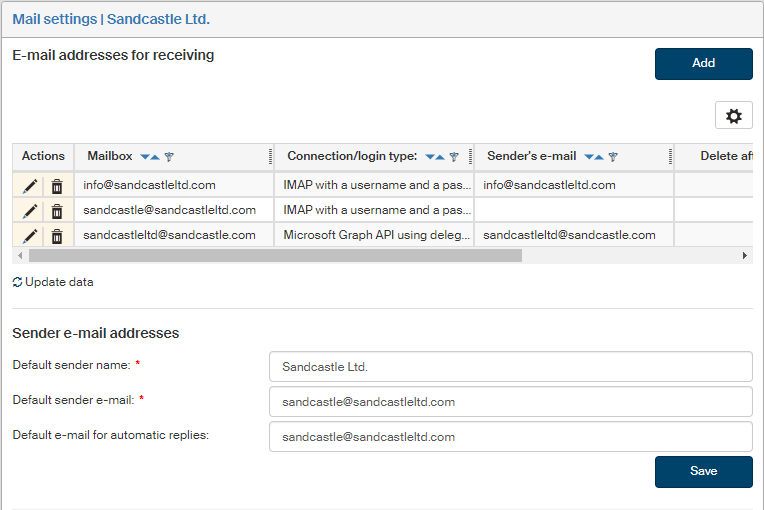Delete the sandcastleltd@sandcastle.com mailbox row
Image resolution: width=764 pixels, height=510 pixels.
(57, 236)
